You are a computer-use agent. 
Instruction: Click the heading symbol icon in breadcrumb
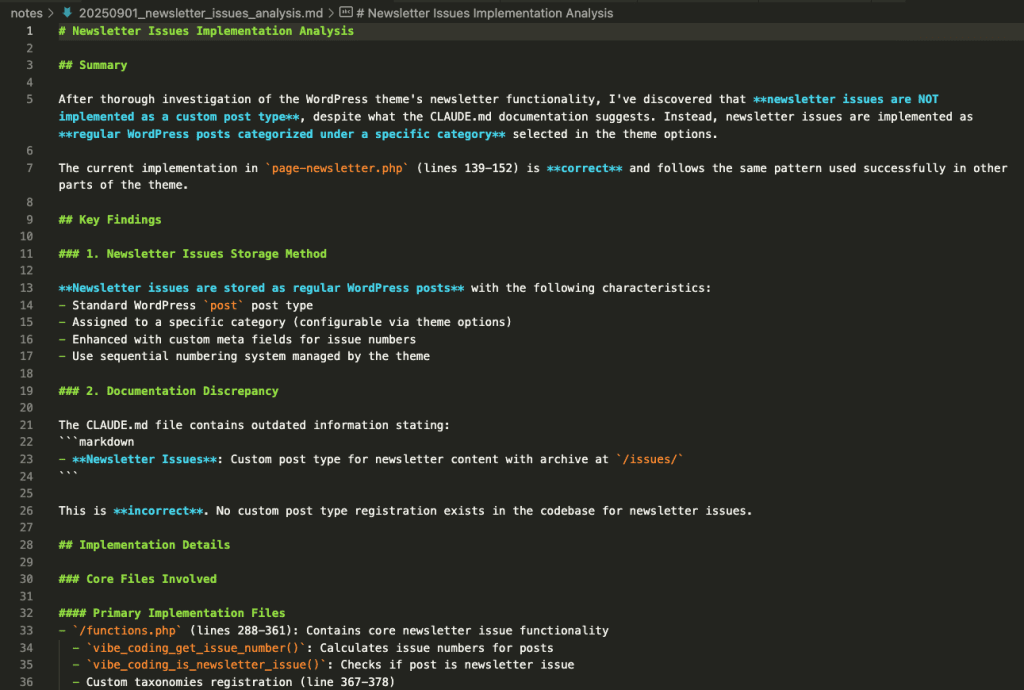click(x=346, y=12)
